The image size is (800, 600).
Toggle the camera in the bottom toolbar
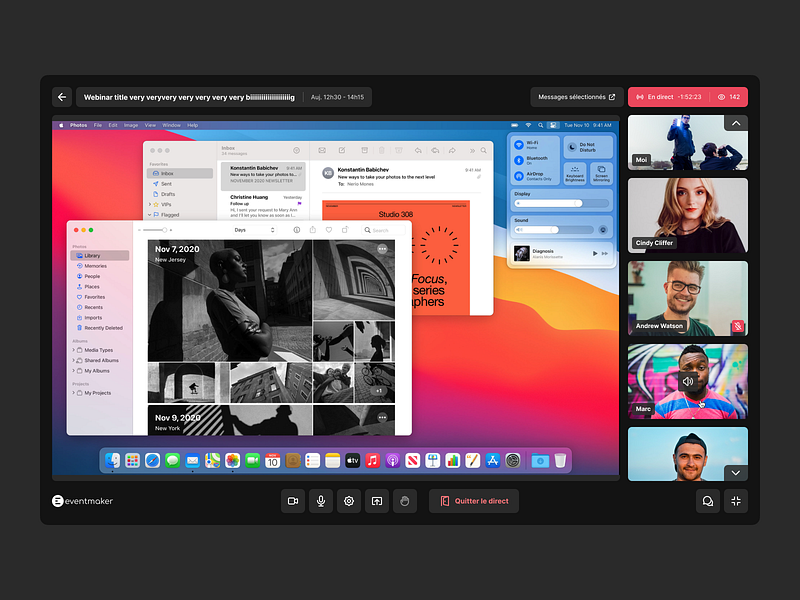click(293, 501)
